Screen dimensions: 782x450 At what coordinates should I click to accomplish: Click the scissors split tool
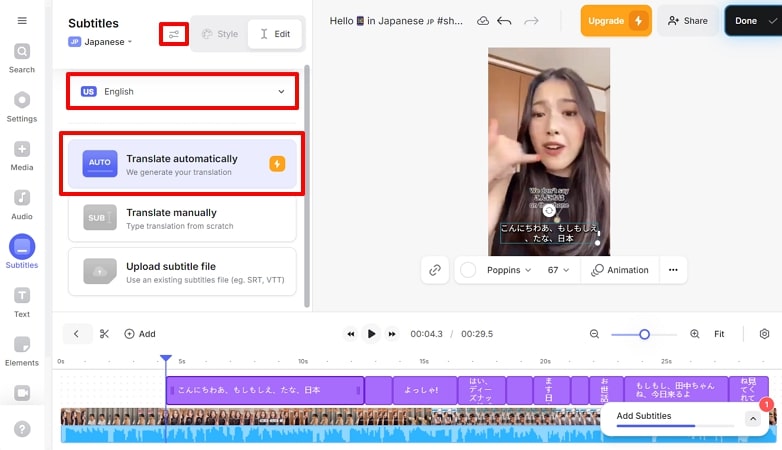point(104,334)
